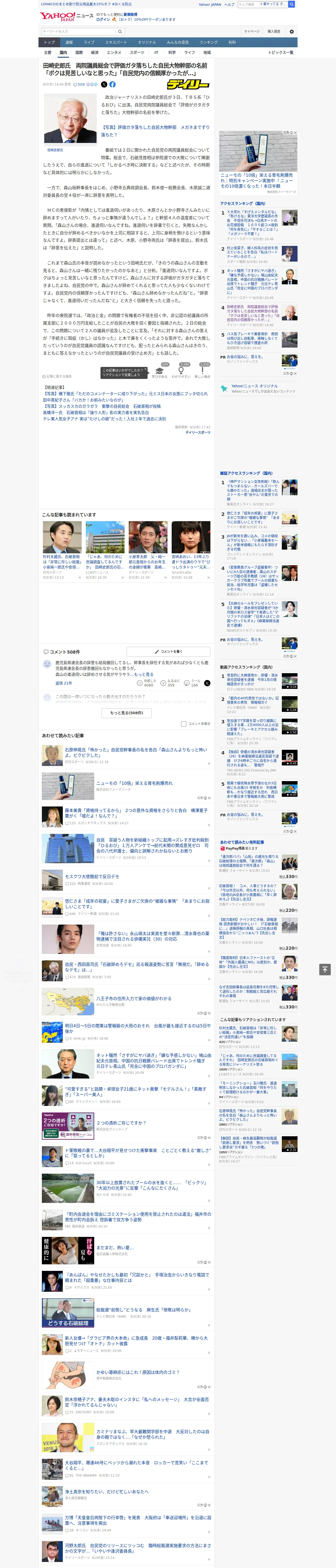This screenshot has height=1568, width=336.
Task: Click the search magnifier button beside keyword field
Action: [x=120, y=32]
